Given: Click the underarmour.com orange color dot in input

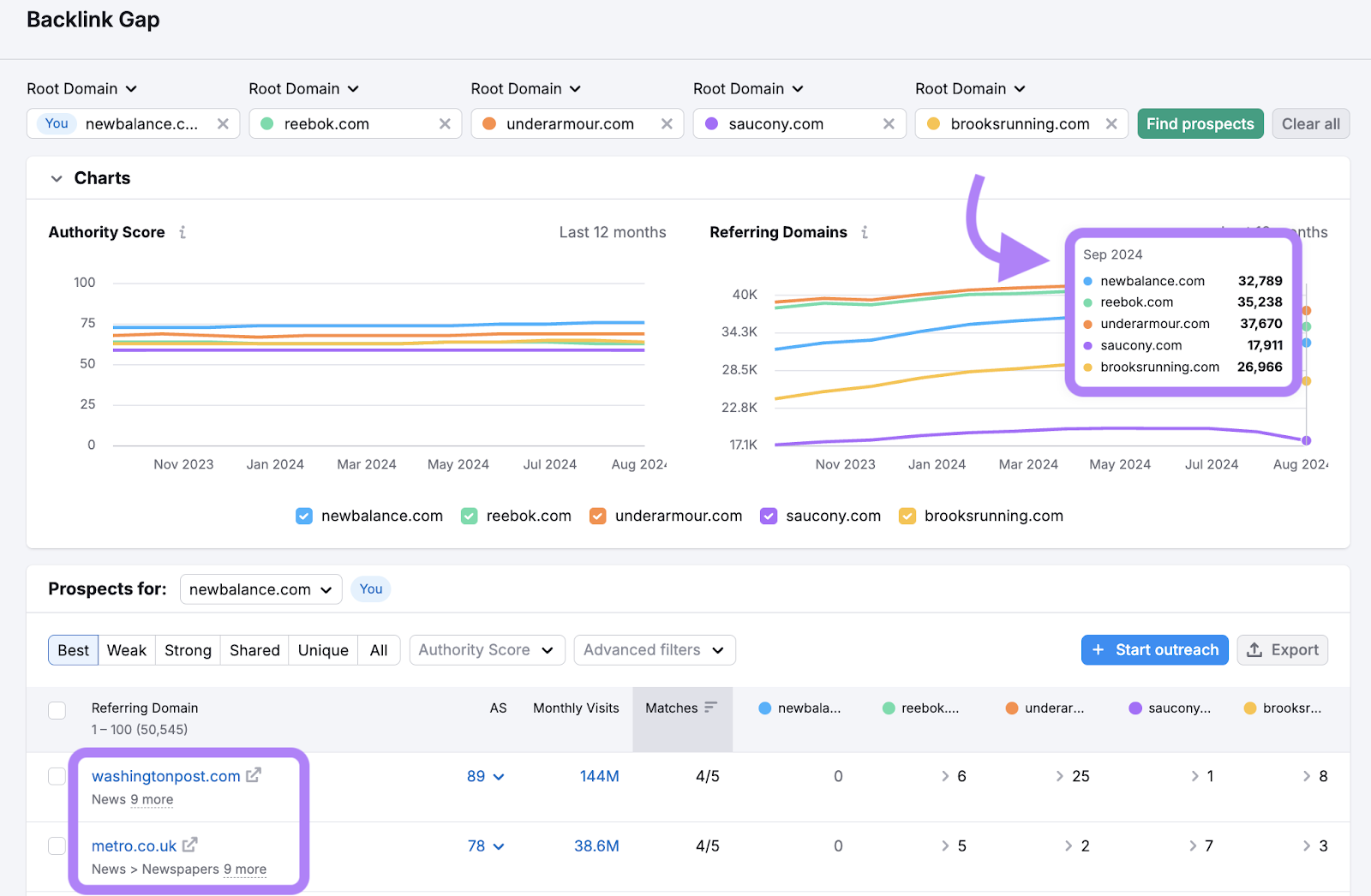Looking at the screenshot, I should [x=489, y=124].
